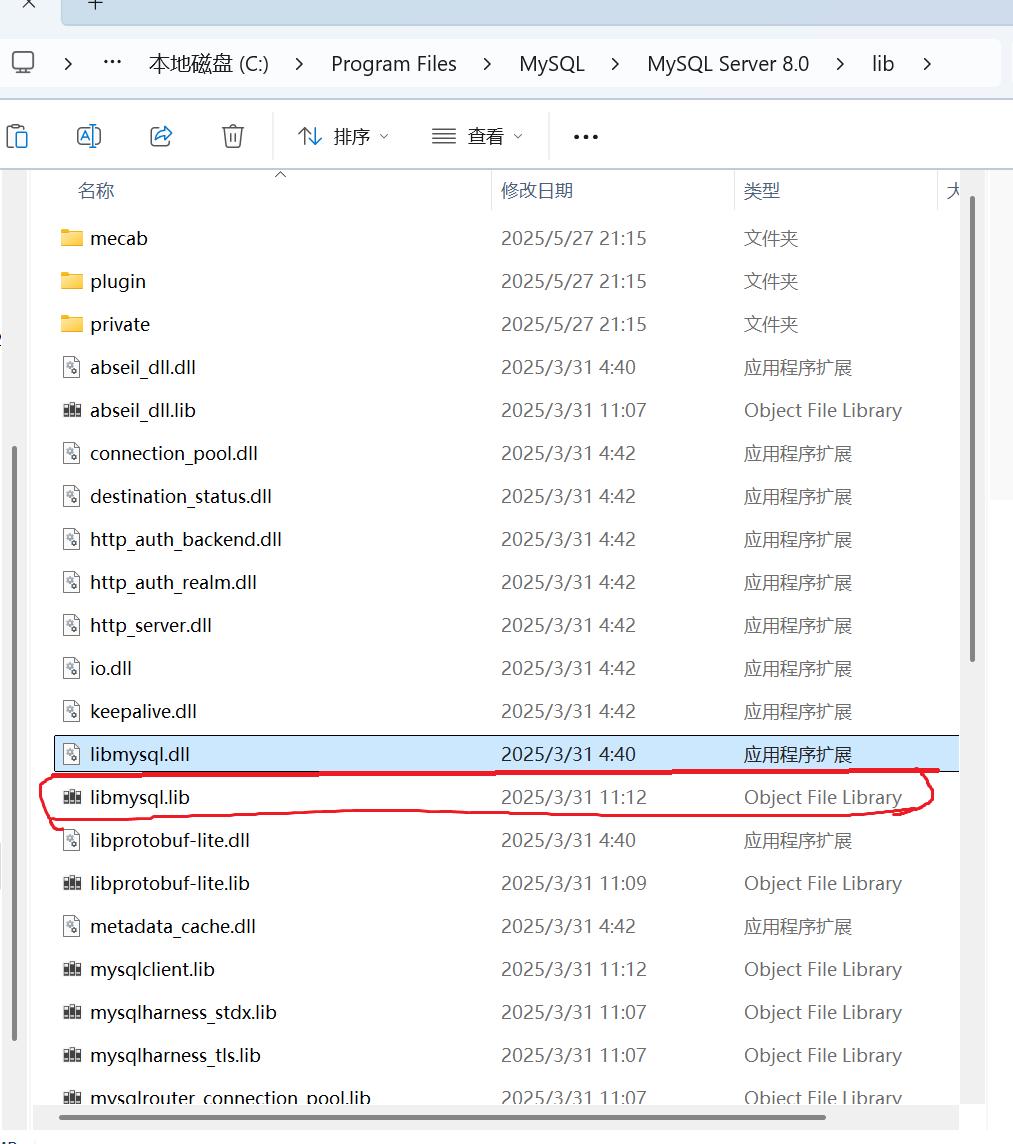1013x1144 pixels.
Task: Click the lib breadcrumb segment
Action: [x=883, y=64]
